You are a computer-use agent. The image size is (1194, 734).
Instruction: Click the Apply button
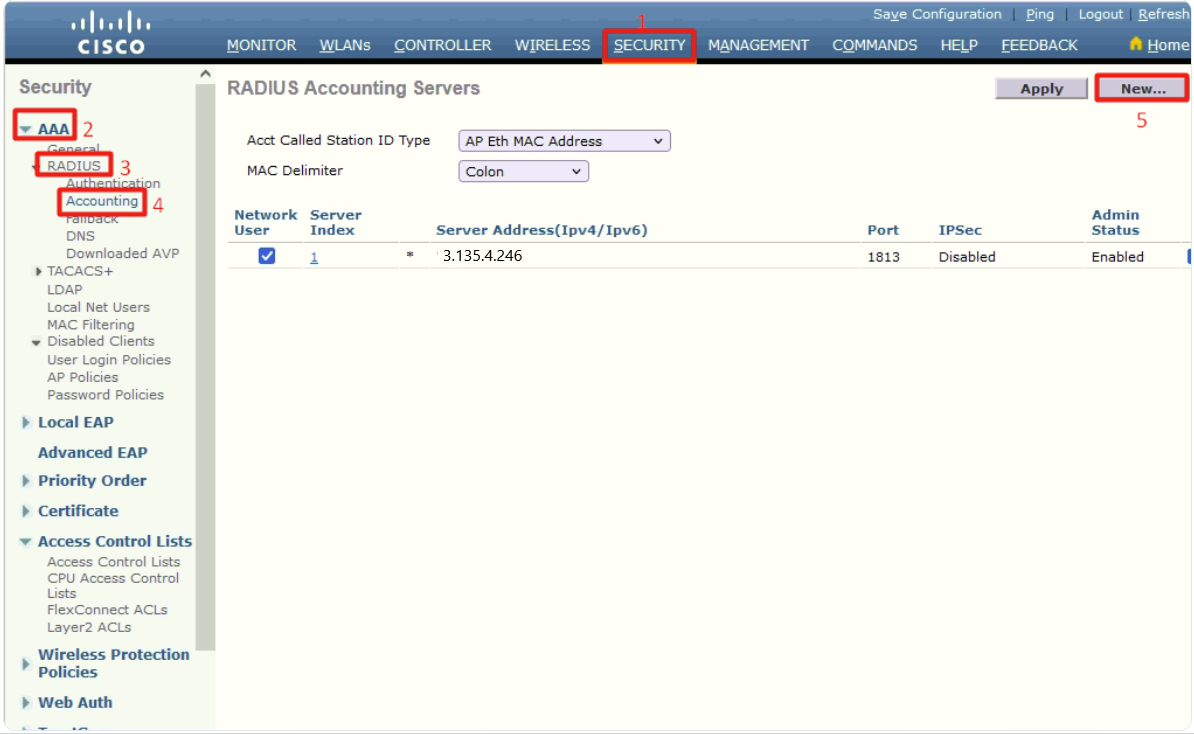tap(1041, 88)
